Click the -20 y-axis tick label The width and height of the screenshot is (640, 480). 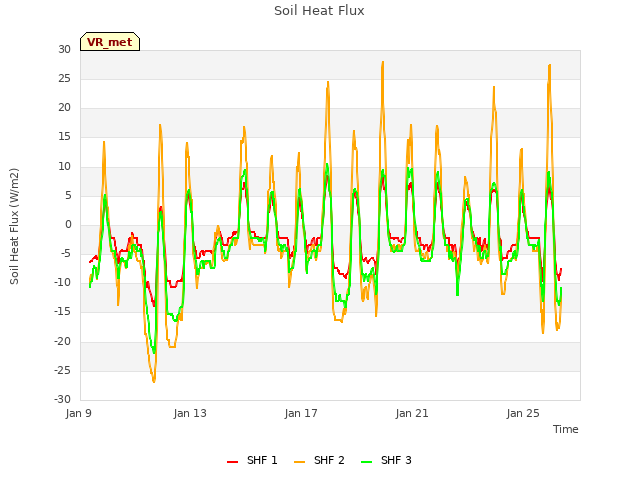pos(63,341)
